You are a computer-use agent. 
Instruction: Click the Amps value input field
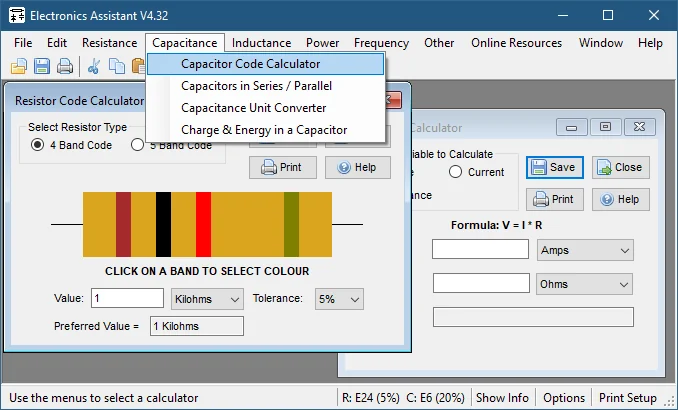click(480, 250)
